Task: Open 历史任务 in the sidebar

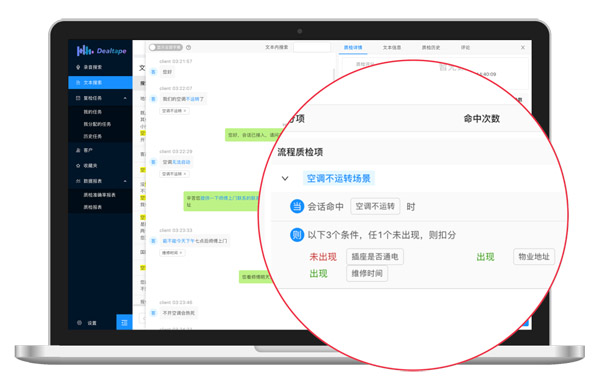Action: click(93, 136)
